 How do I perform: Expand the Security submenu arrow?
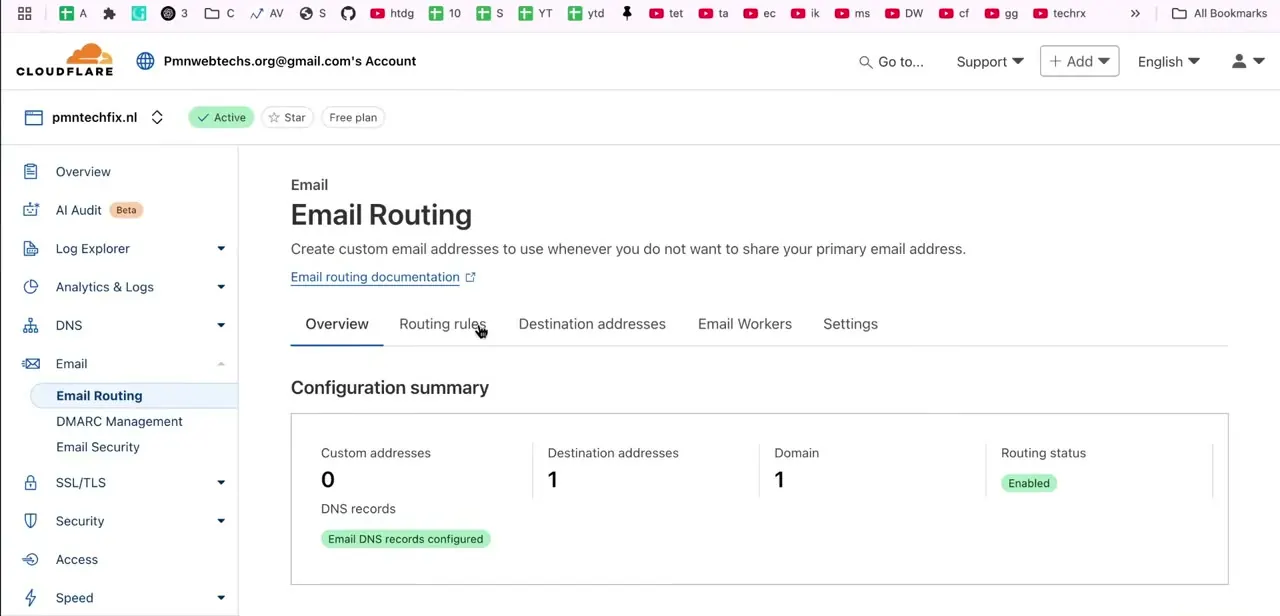221,521
